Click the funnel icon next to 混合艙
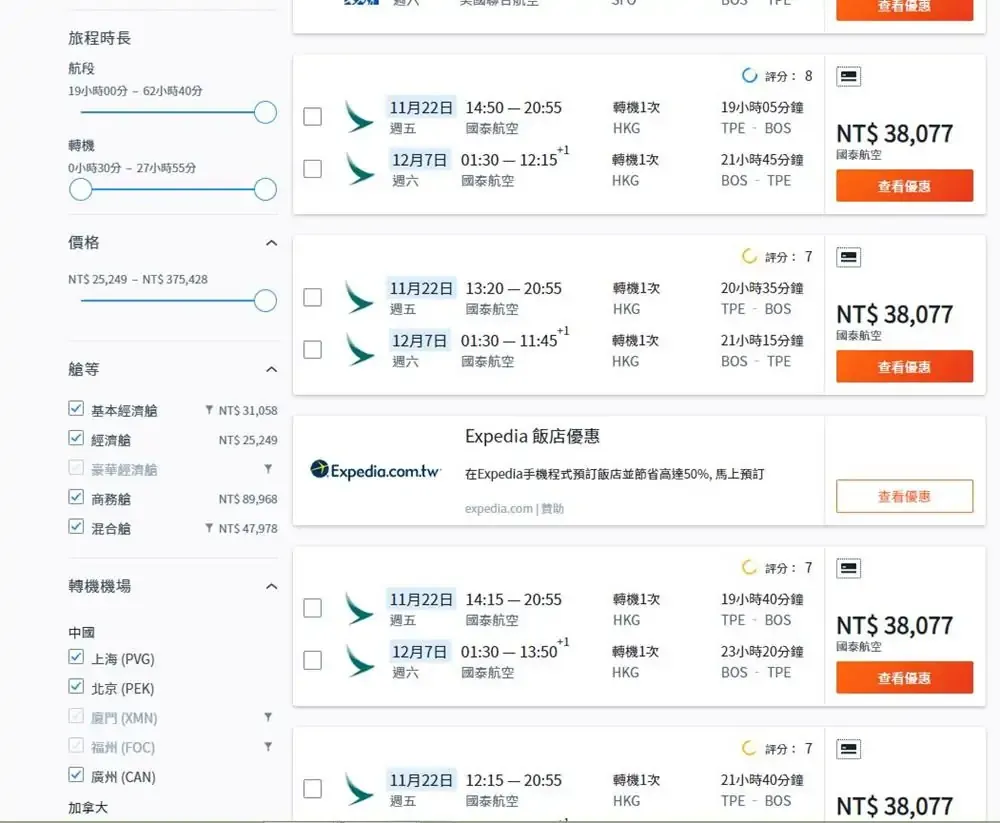This screenshot has width=1000, height=823. tap(209, 528)
